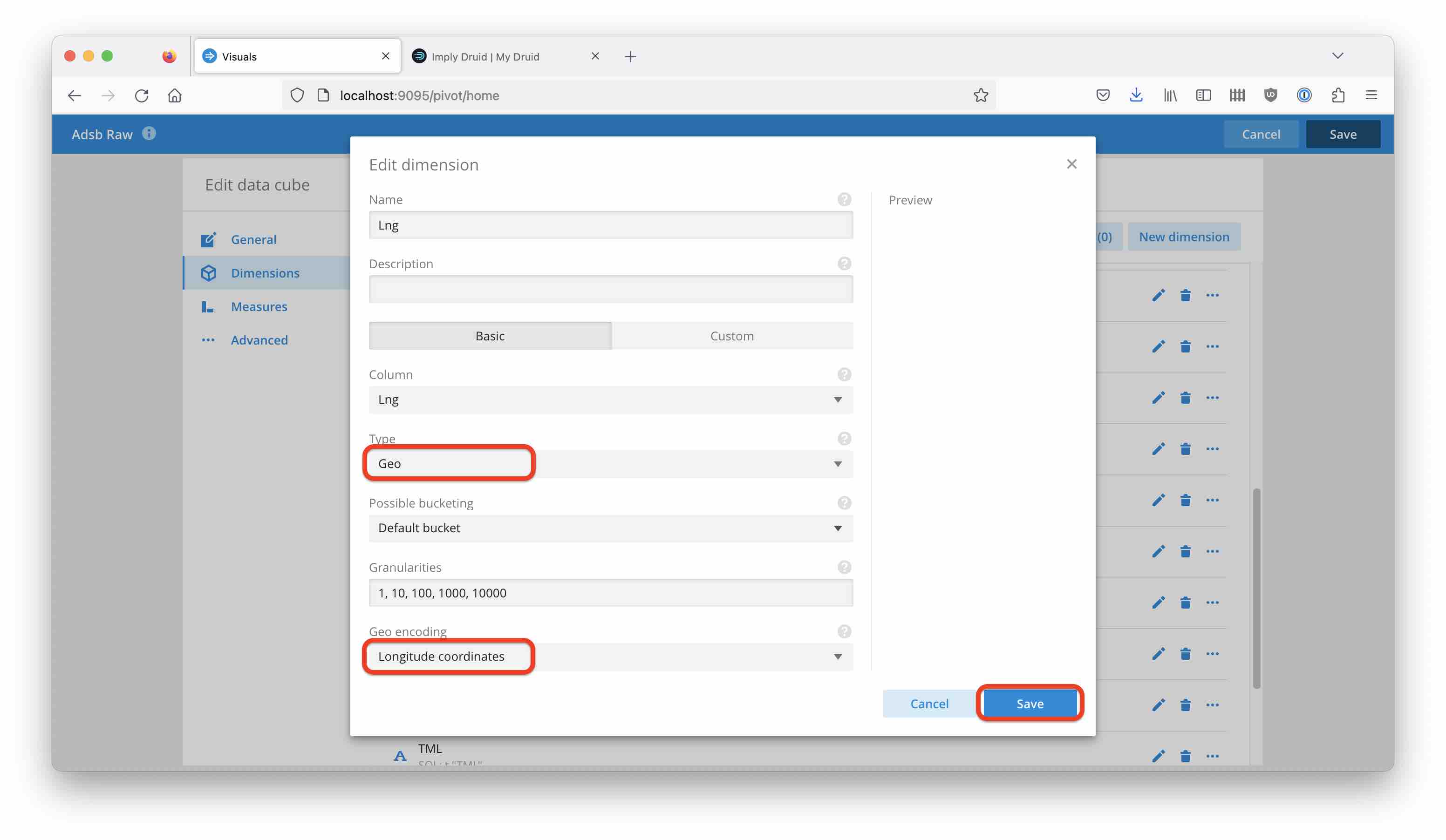Open the Column dropdown showing Lng

[x=611, y=400]
